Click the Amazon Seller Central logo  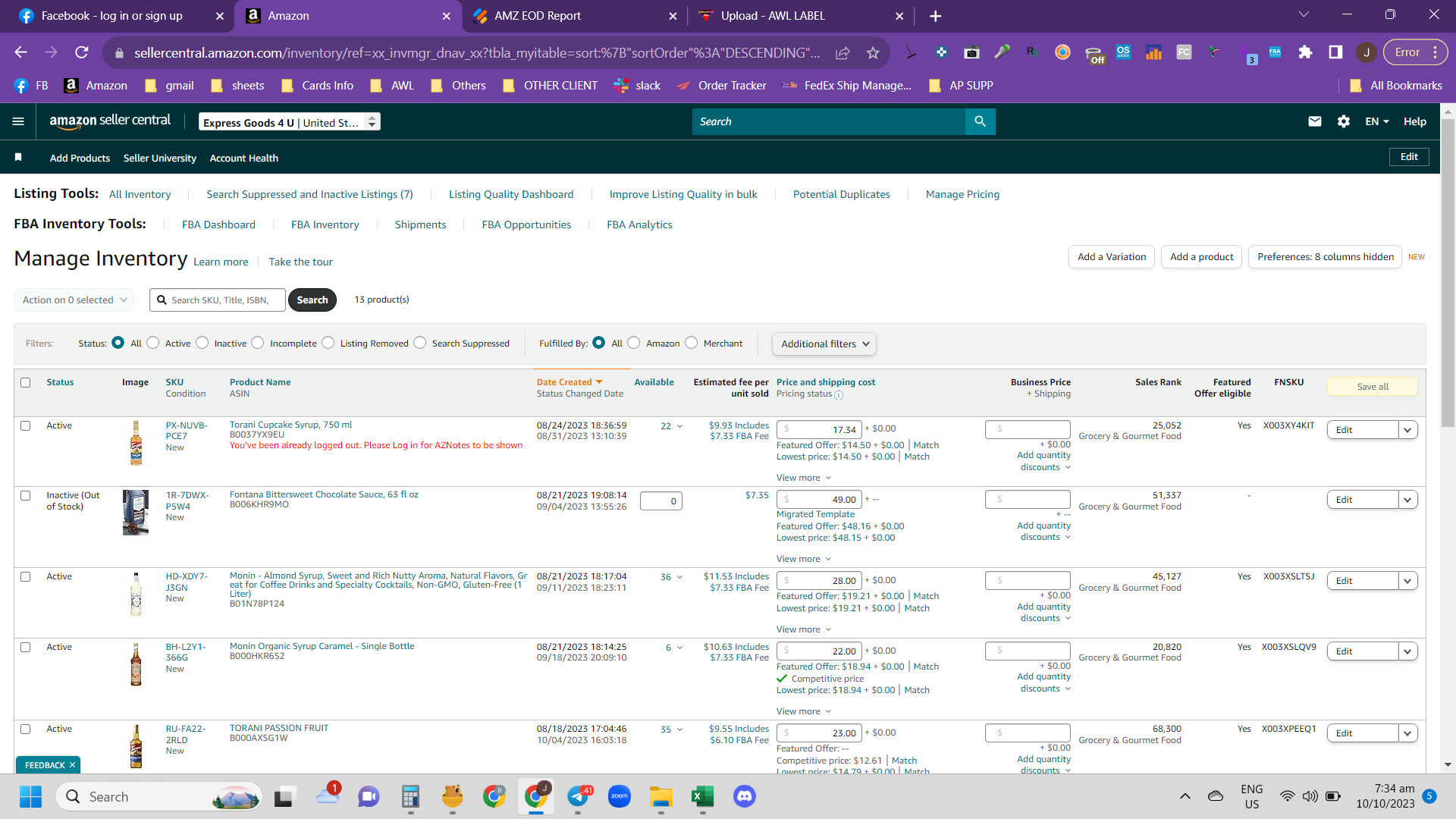coord(110,121)
